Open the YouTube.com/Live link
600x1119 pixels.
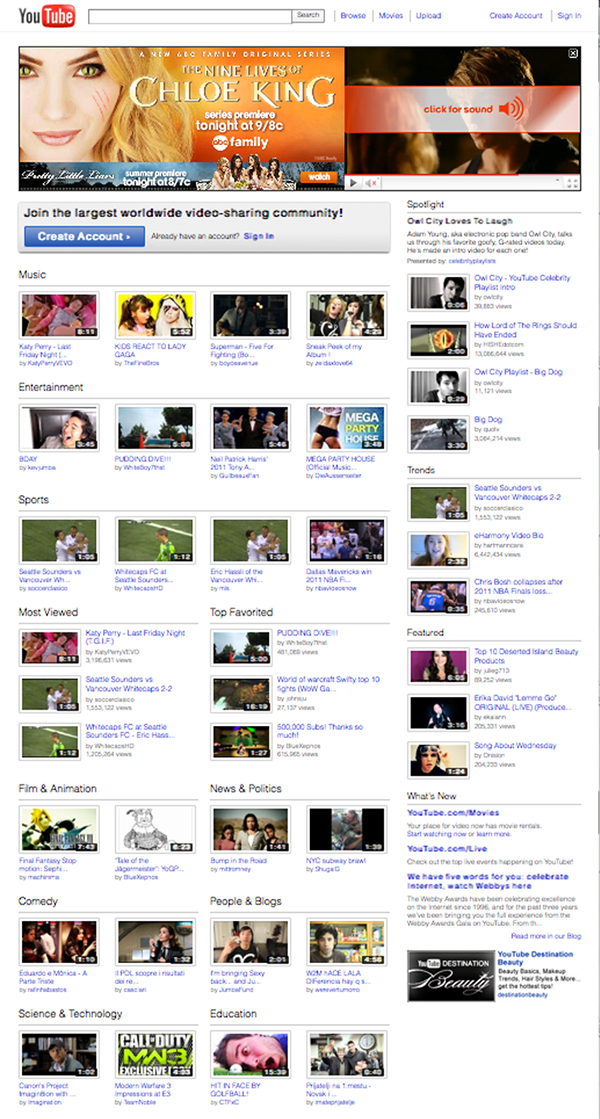point(447,849)
